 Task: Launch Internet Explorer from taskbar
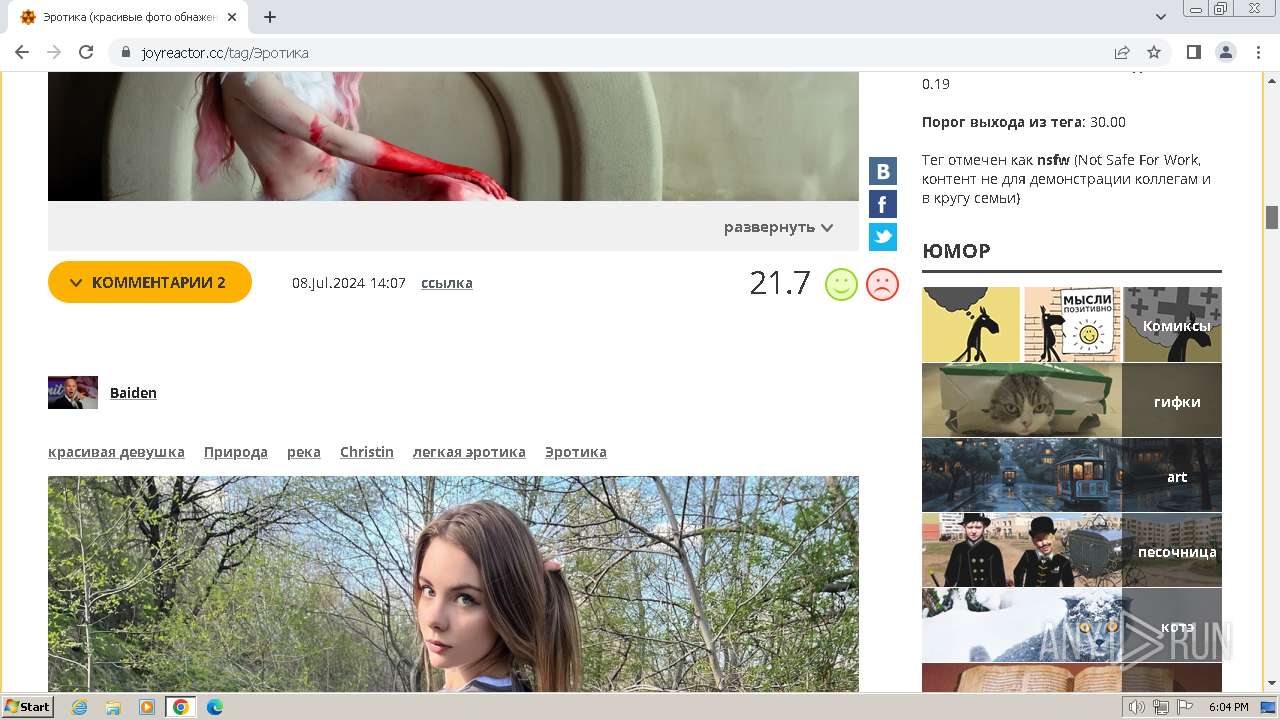point(80,707)
